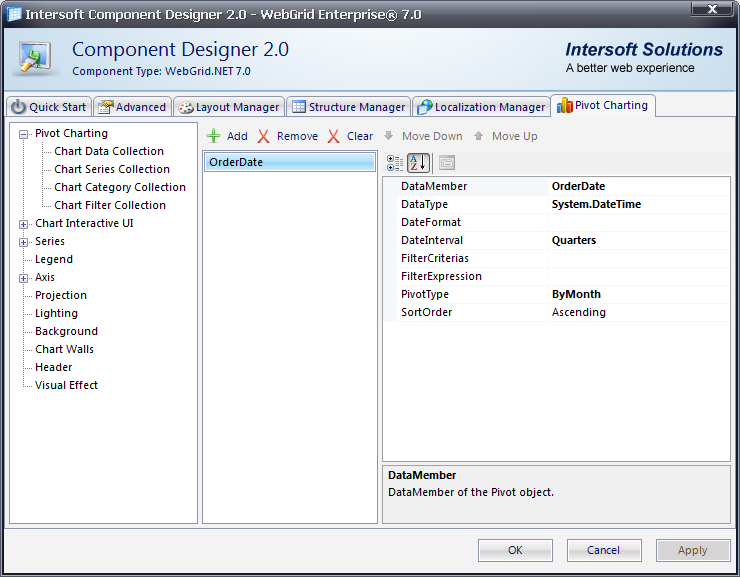Open the Quick Start tab

point(49,107)
